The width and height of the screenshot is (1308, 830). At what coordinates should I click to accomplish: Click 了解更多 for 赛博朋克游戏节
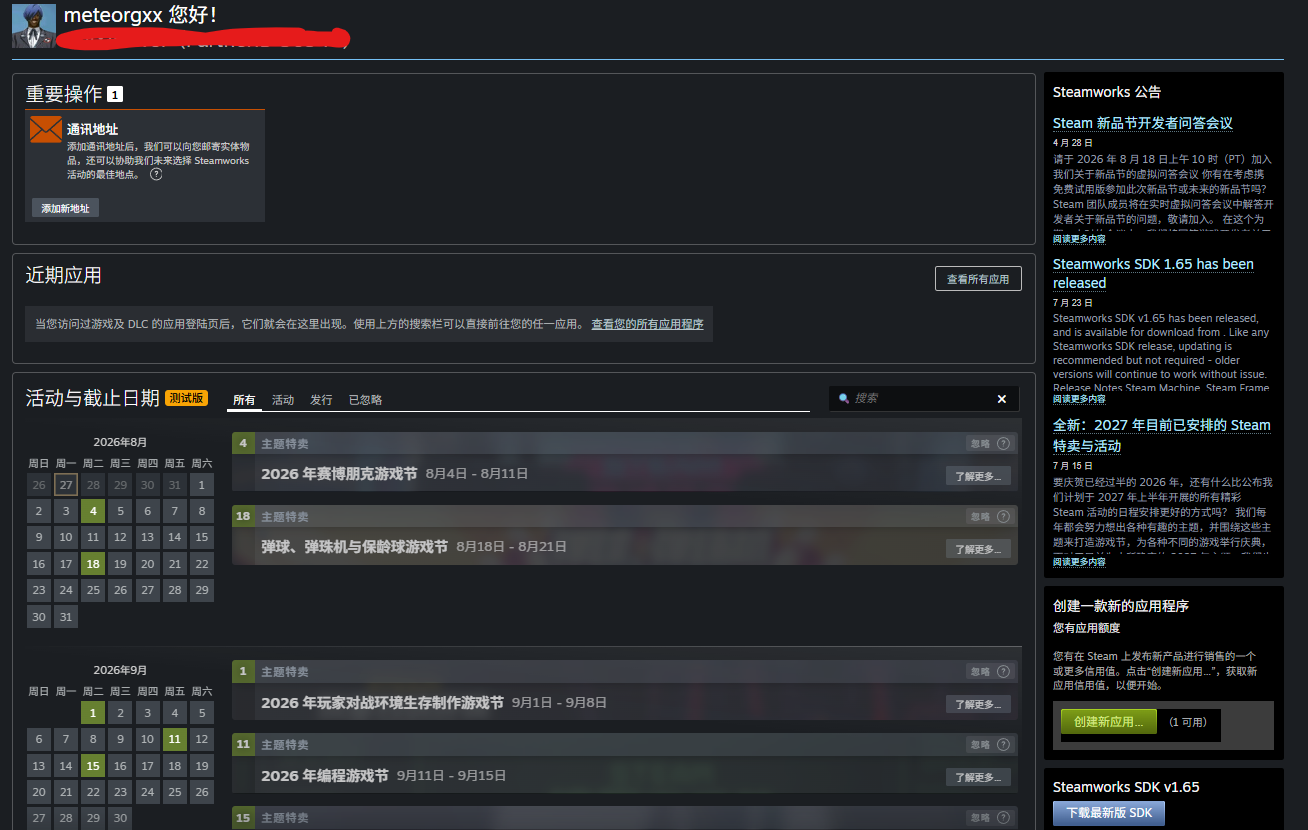(x=978, y=476)
